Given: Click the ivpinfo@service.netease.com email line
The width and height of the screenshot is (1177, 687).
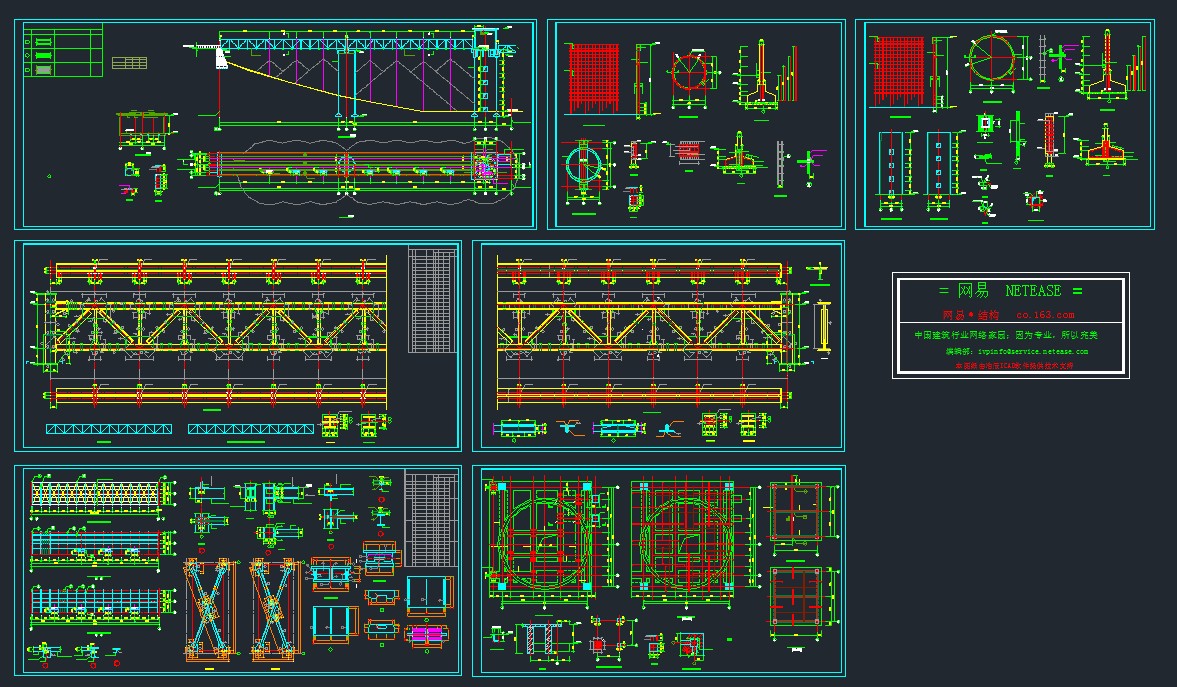Looking at the screenshot, I should [1016, 351].
